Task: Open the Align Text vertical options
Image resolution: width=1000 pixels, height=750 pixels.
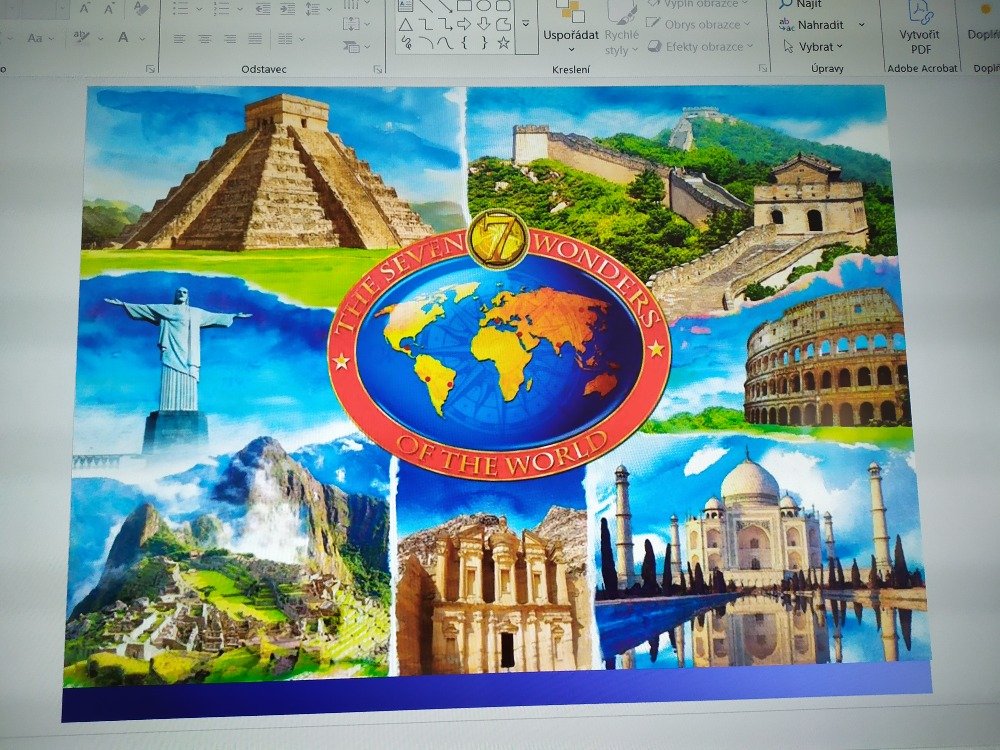Action: (351, 24)
